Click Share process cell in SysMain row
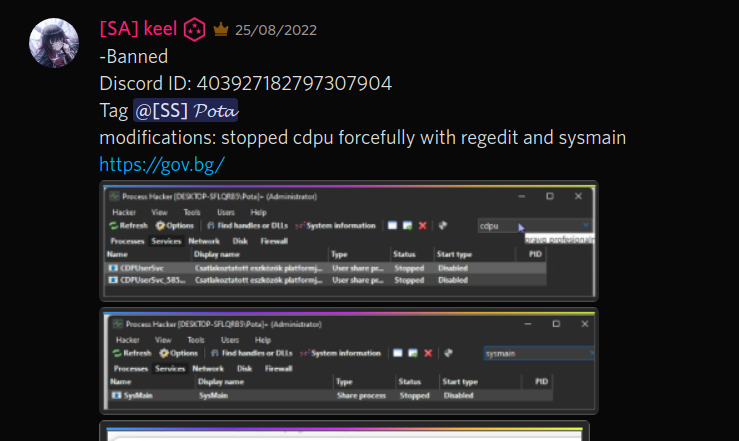Image resolution: width=739 pixels, height=441 pixels. [361, 396]
